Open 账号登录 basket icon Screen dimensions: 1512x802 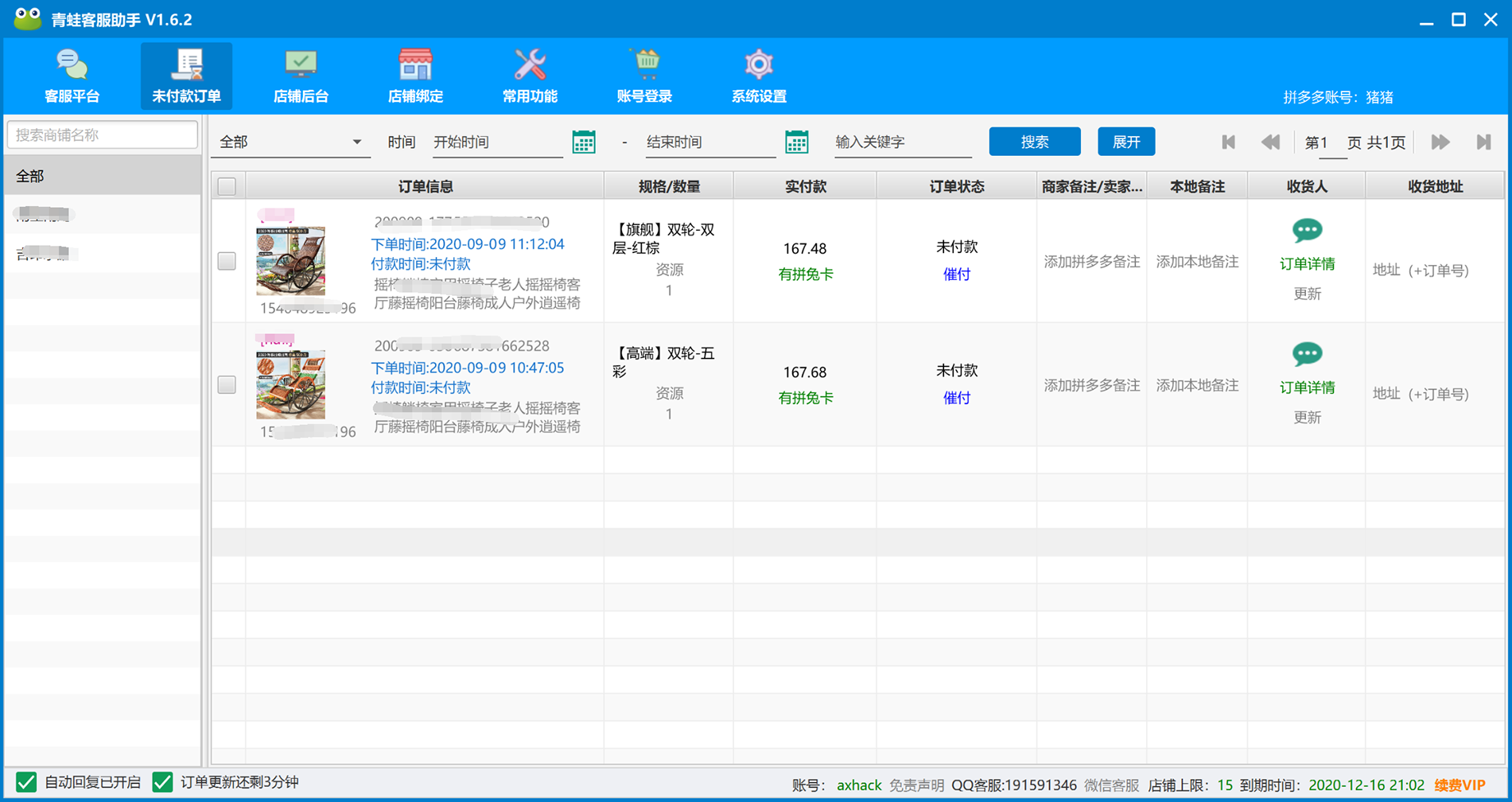644,65
